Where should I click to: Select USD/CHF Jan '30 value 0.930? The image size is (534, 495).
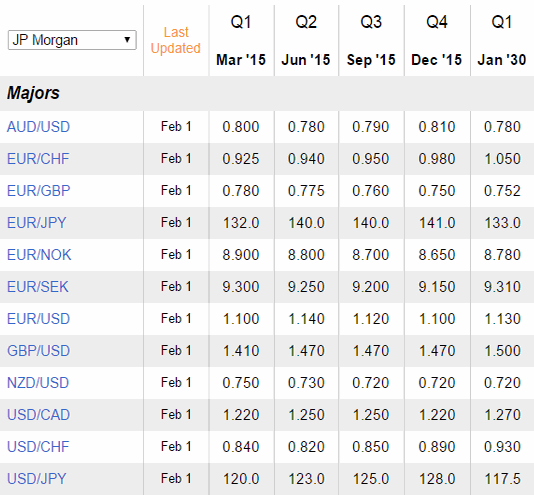tap(502, 447)
